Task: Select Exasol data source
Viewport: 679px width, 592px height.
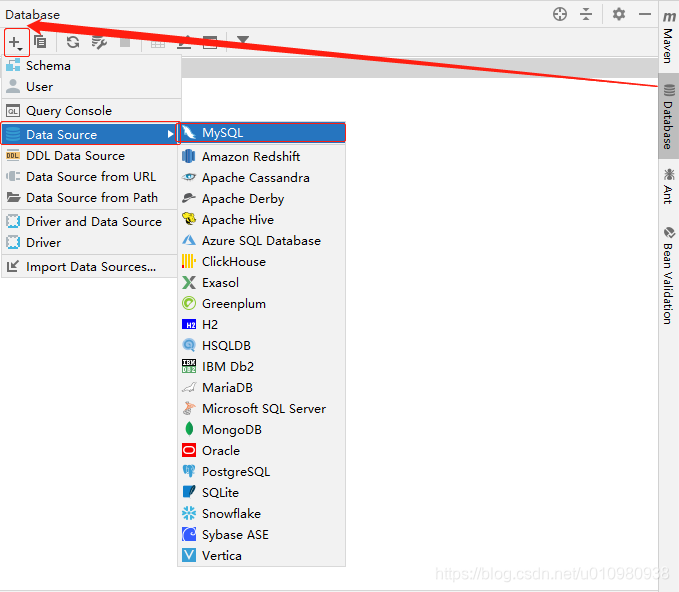Action: [x=262, y=283]
